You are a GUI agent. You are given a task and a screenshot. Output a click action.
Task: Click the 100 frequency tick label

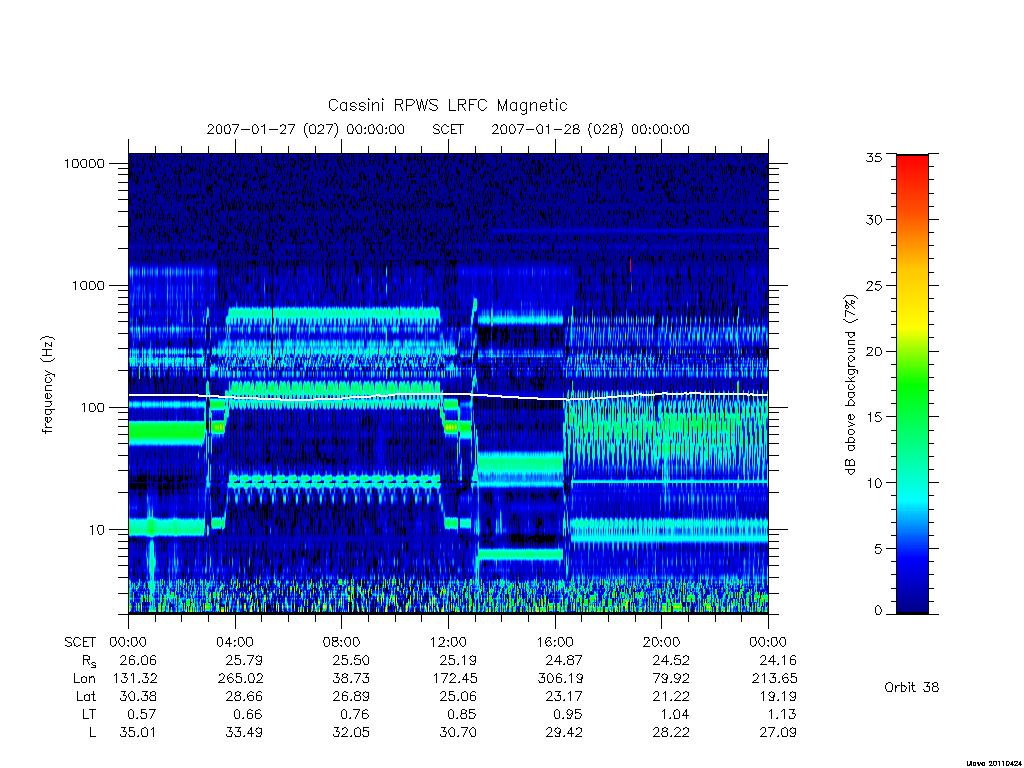click(x=92, y=408)
